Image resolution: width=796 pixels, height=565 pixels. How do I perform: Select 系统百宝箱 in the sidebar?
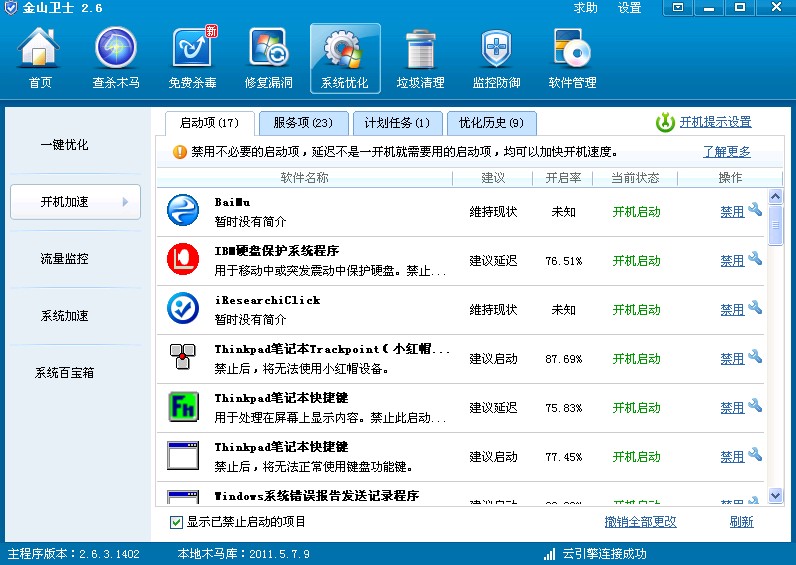pos(64,373)
